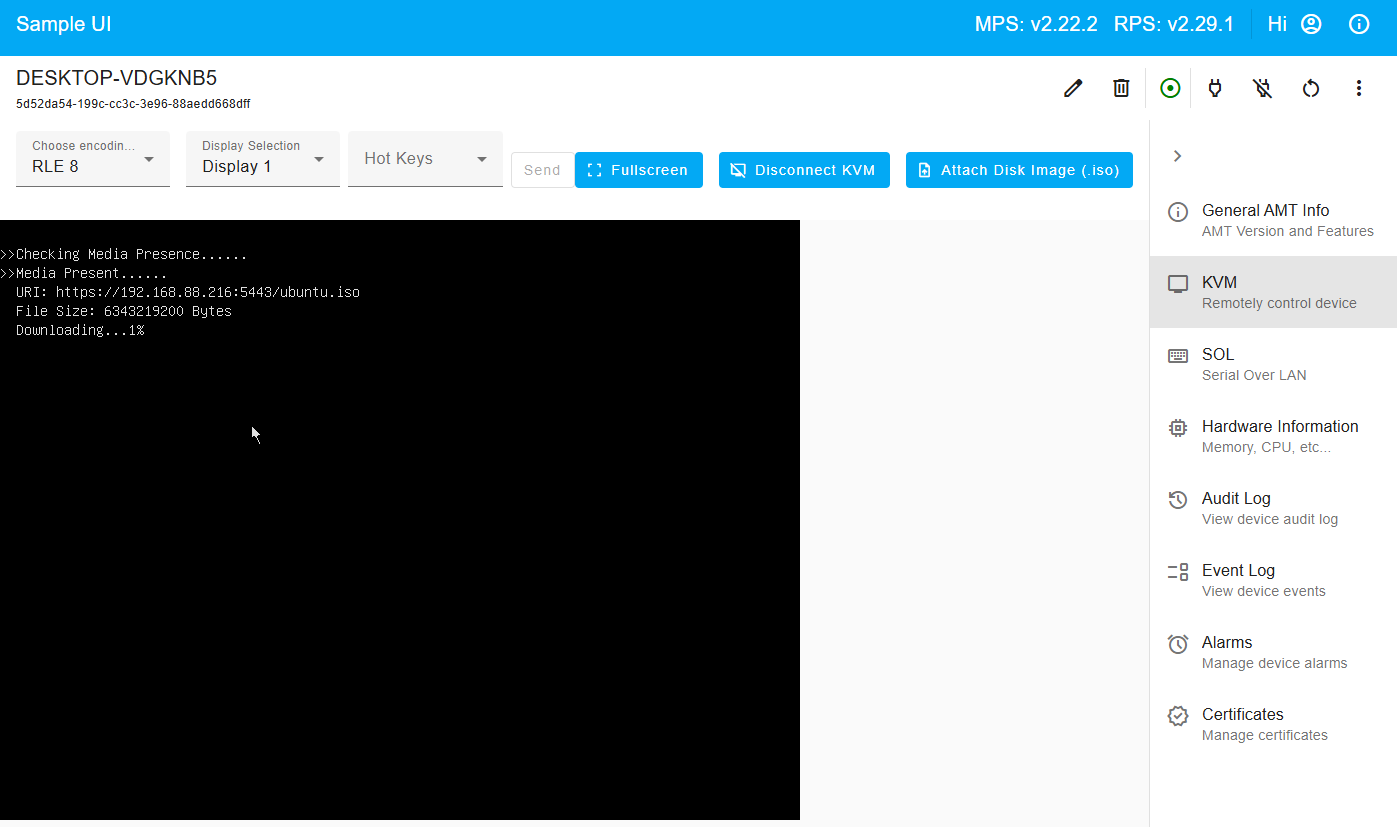Delete the device using the trash icon
The height and width of the screenshot is (827, 1397).
(x=1120, y=88)
